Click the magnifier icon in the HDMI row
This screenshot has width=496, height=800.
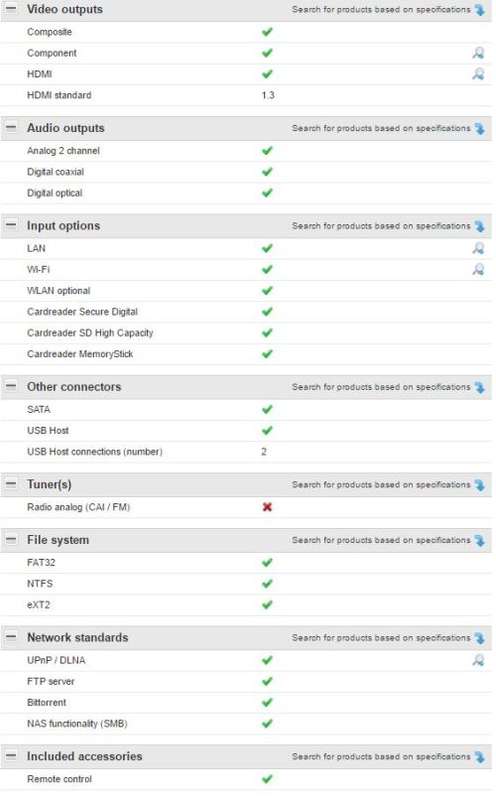click(478, 74)
